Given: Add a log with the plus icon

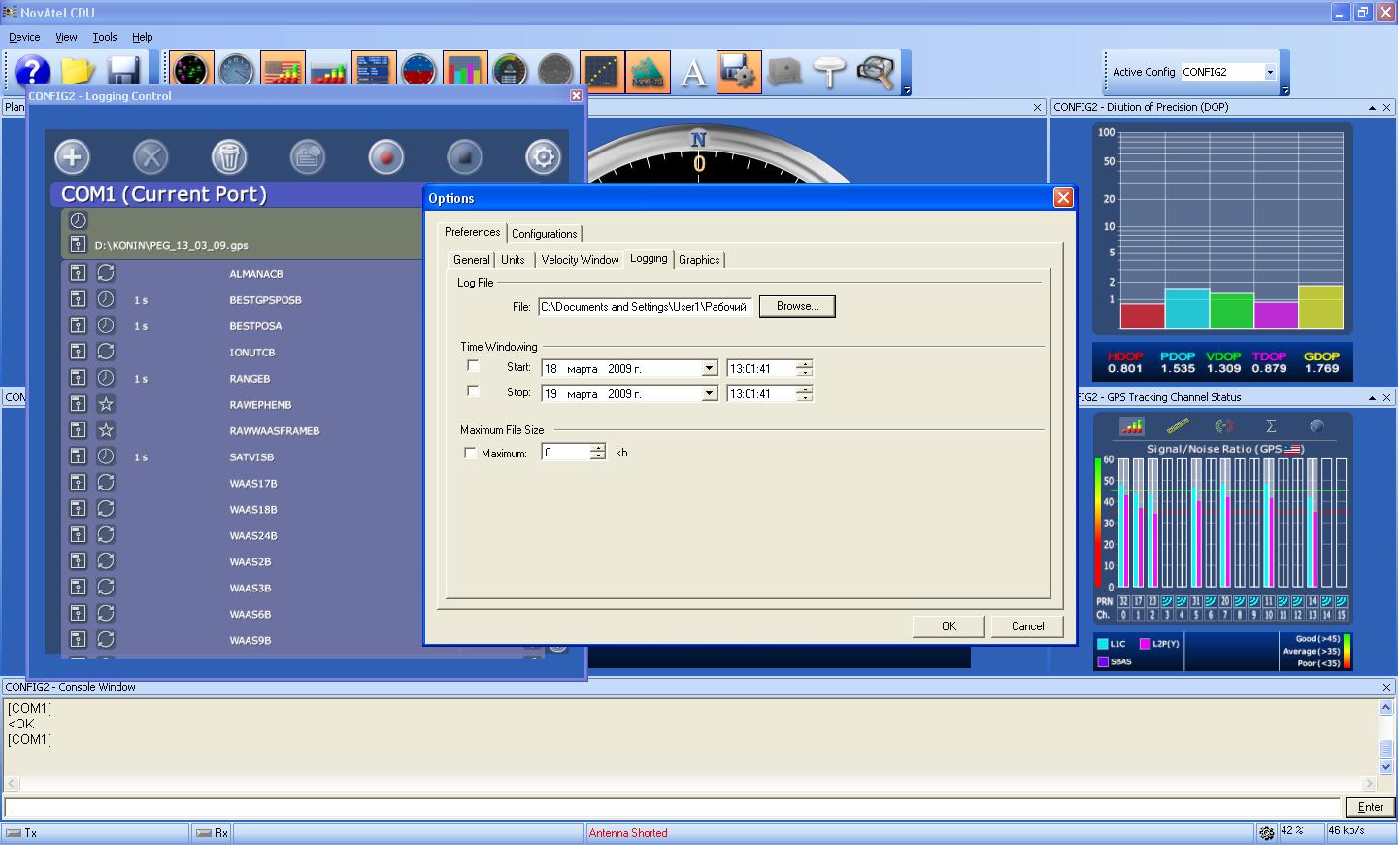Looking at the screenshot, I should point(72,156).
